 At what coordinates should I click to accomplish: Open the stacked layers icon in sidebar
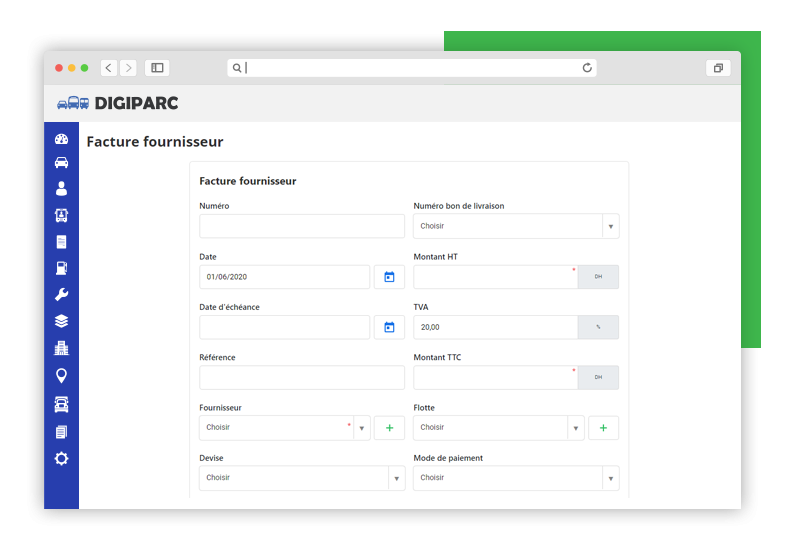[62, 321]
